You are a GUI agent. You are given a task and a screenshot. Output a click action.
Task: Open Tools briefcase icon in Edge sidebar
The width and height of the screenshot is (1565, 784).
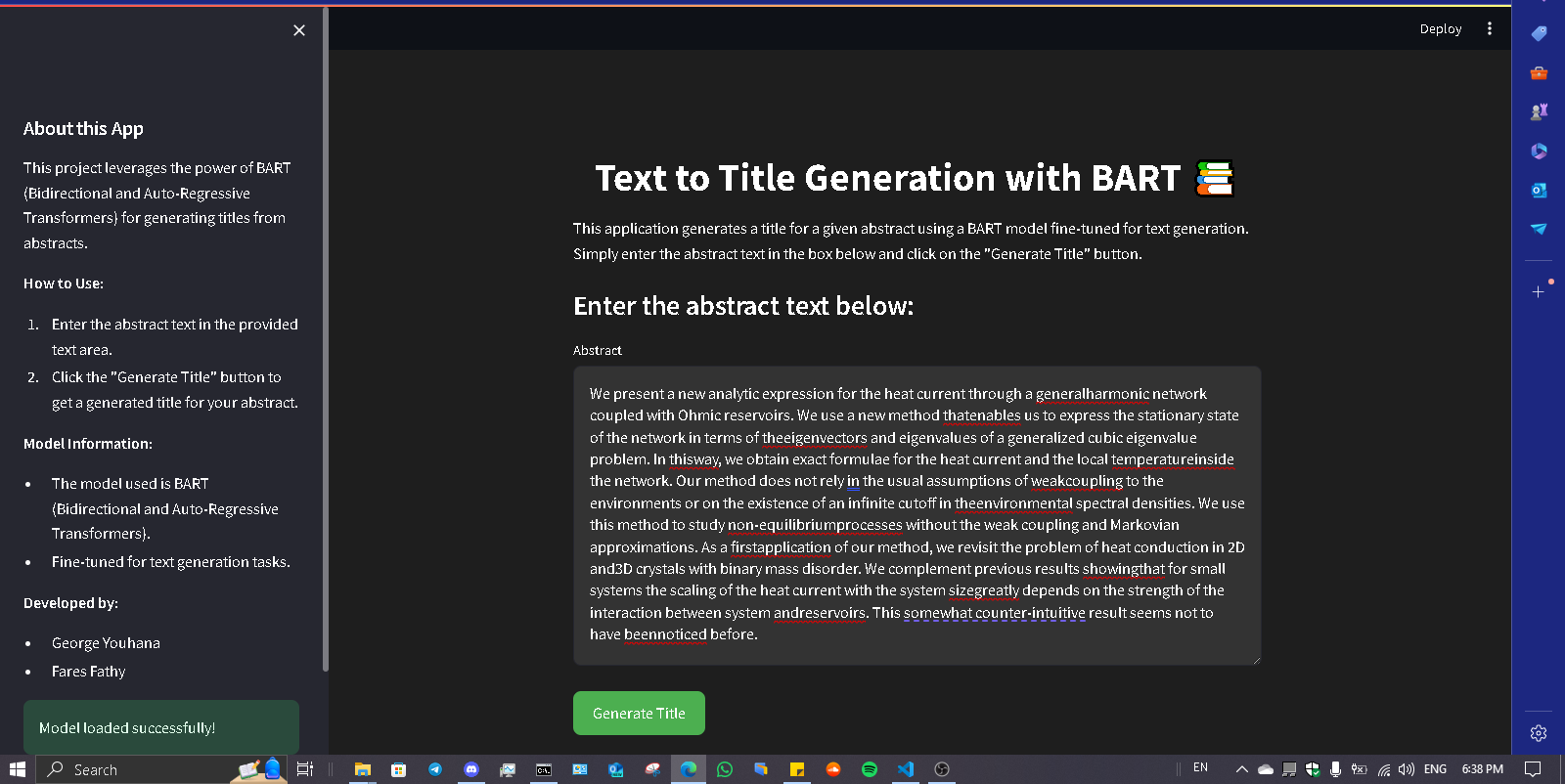(x=1539, y=72)
